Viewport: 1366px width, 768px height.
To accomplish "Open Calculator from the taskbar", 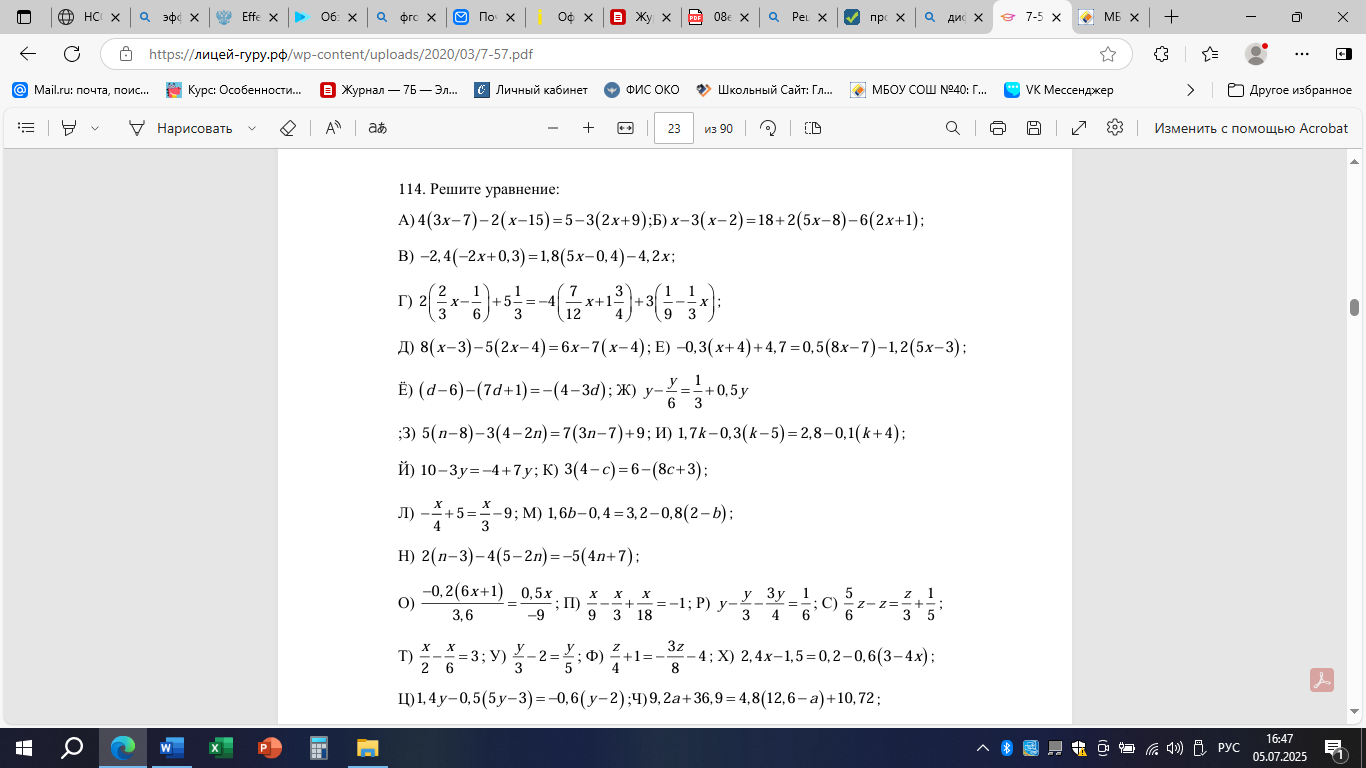I will pyautogui.click(x=319, y=747).
